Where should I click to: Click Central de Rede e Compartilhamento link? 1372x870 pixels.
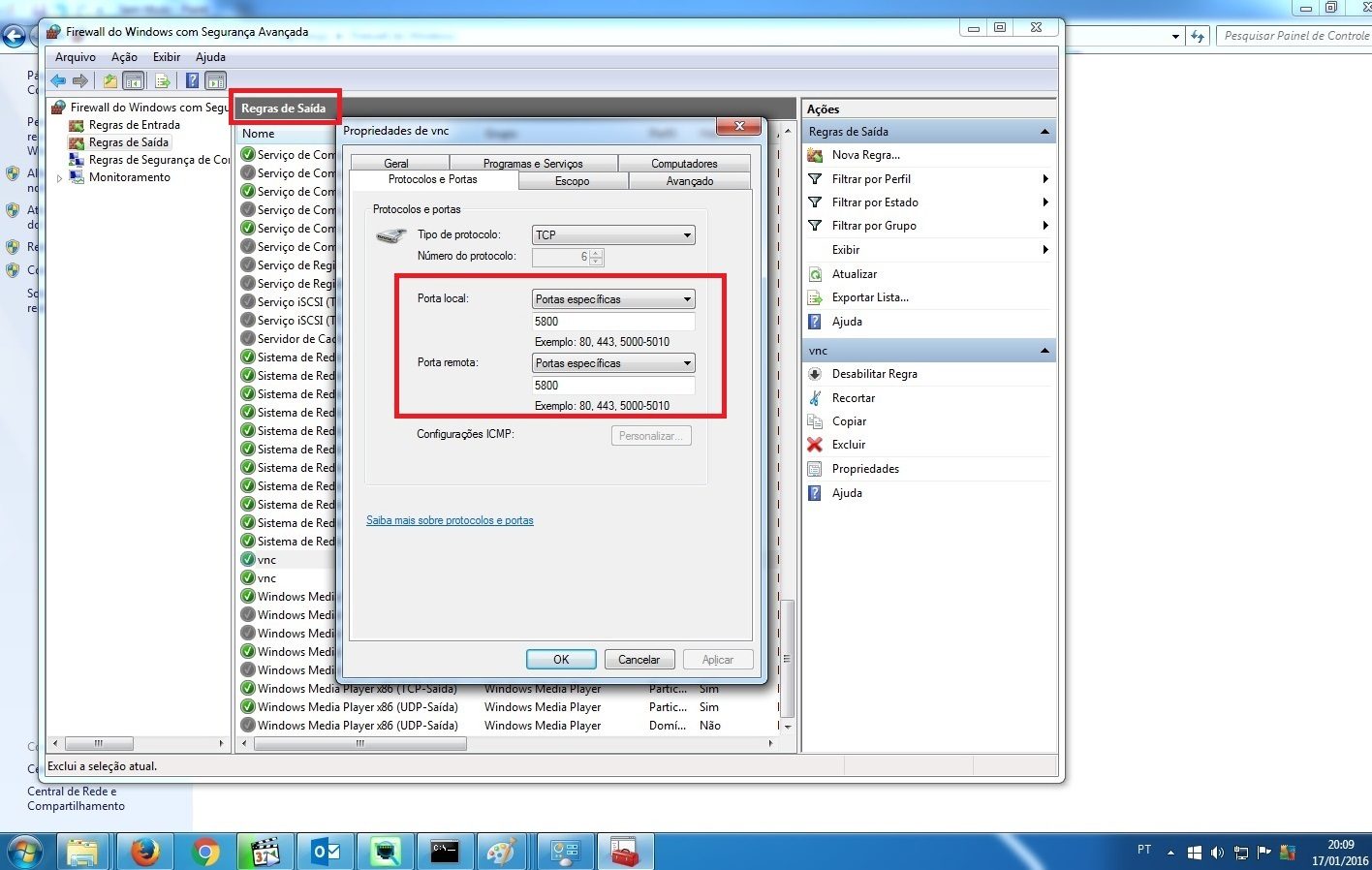[76, 798]
